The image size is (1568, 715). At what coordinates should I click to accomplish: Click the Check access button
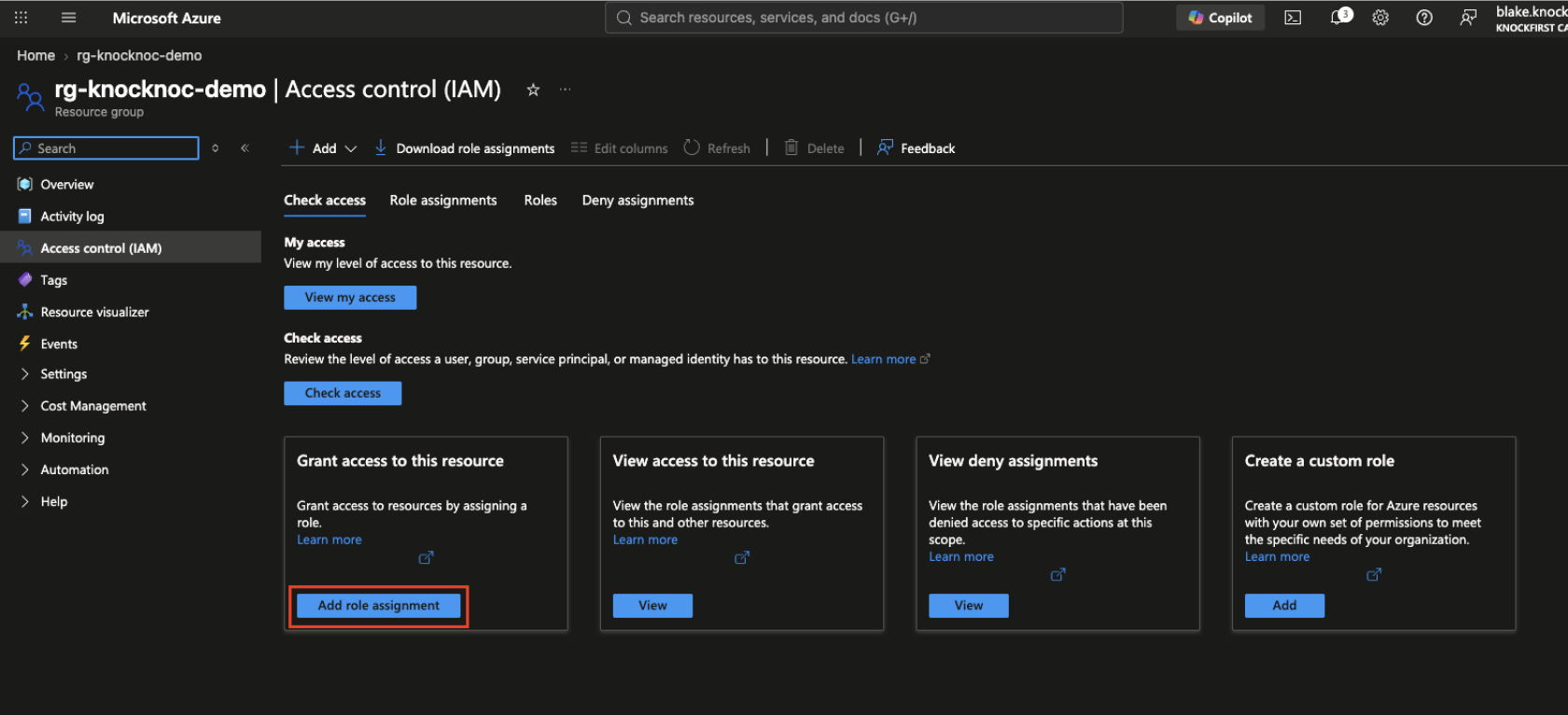pyautogui.click(x=343, y=393)
